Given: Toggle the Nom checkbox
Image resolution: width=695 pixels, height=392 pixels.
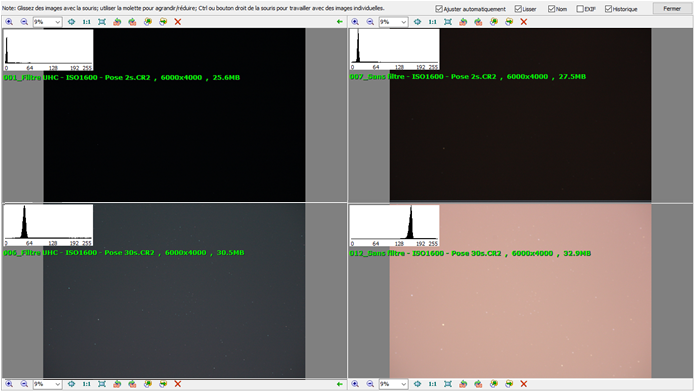Looking at the screenshot, I should point(551,9).
